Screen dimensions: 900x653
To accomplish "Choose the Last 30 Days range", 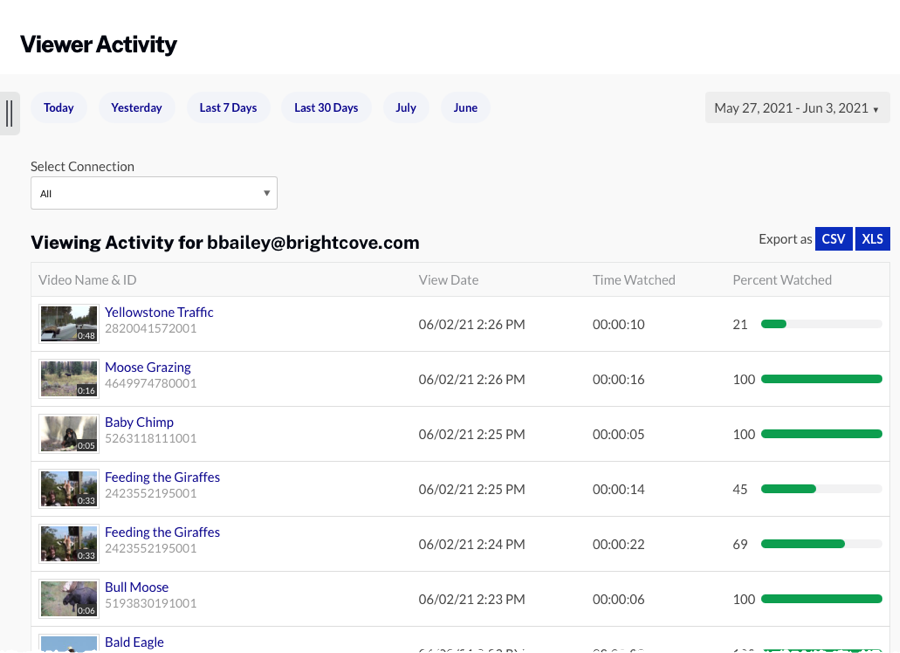I will pyautogui.click(x=326, y=107).
